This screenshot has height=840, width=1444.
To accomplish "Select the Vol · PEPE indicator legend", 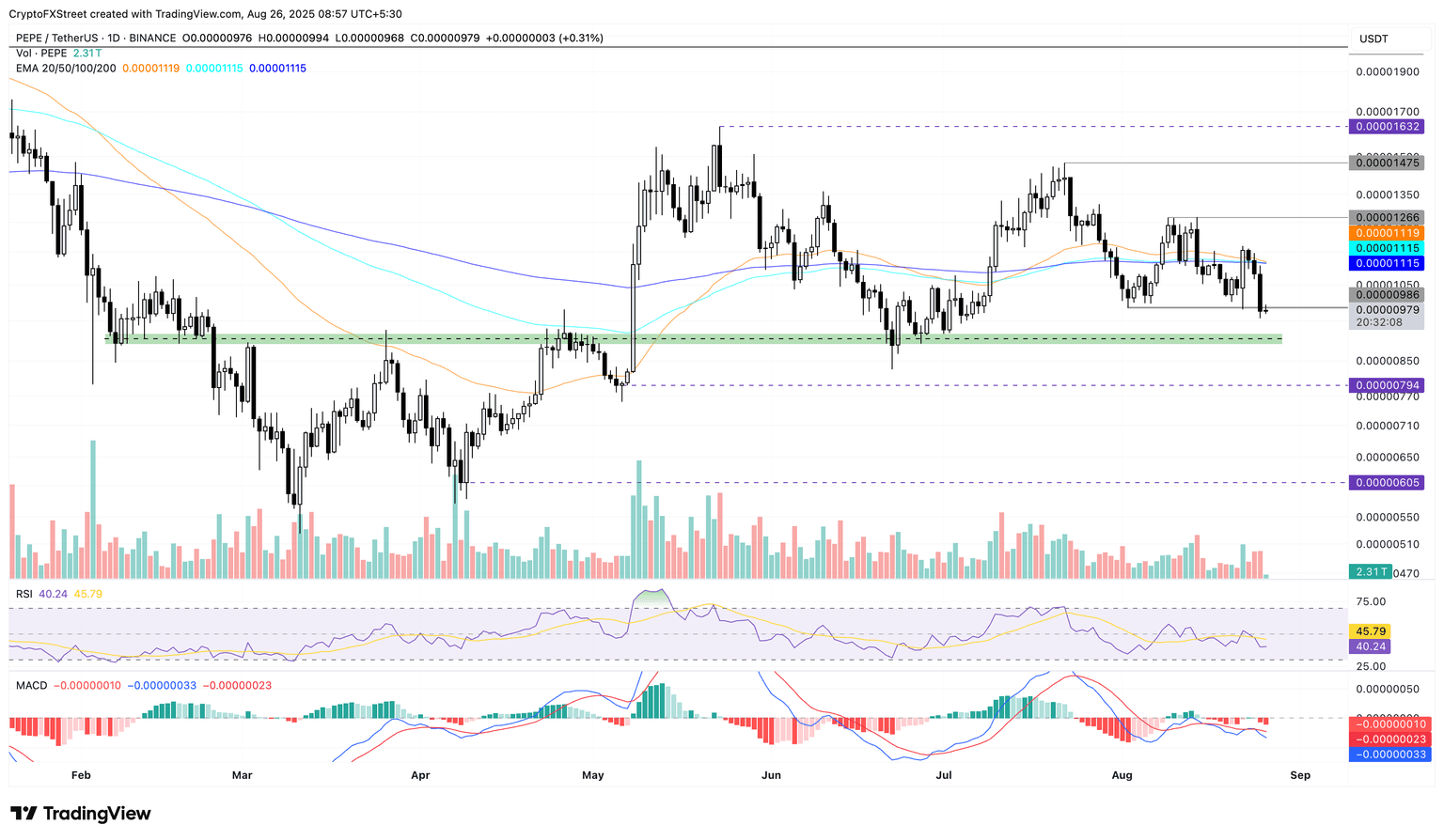I will (41, 54).
